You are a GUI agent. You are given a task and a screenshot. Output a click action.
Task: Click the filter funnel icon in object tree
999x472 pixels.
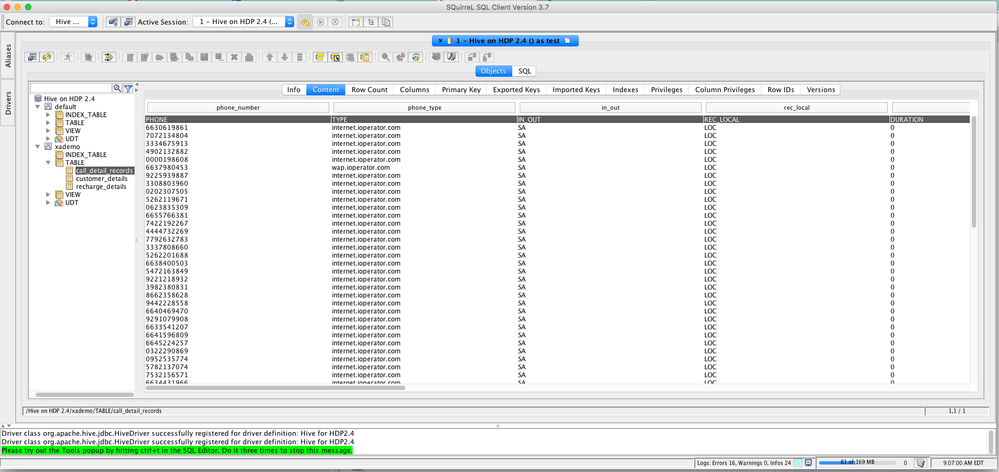pos(128,89)
